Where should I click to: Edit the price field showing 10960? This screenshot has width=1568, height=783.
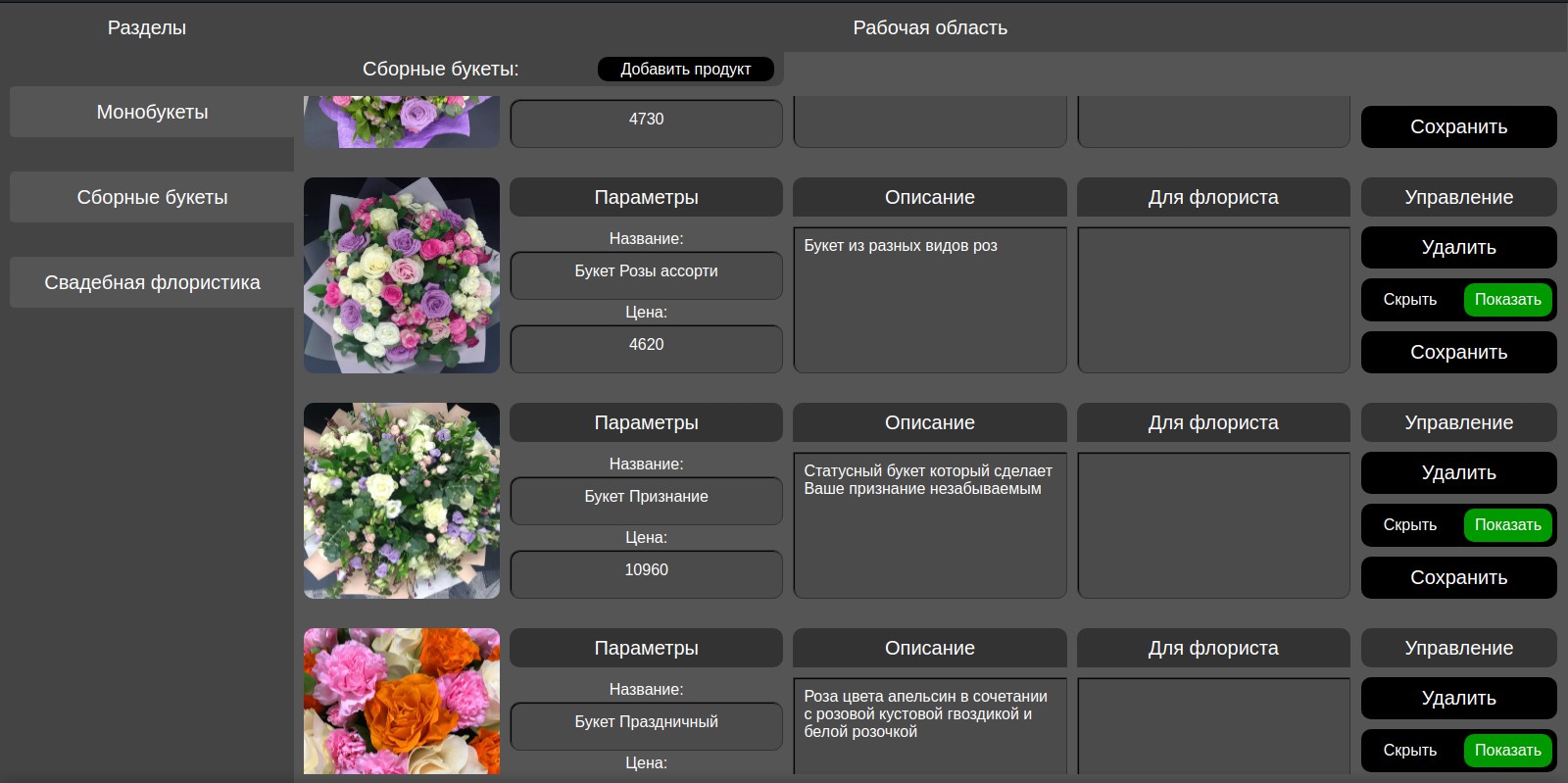(647, 573)
